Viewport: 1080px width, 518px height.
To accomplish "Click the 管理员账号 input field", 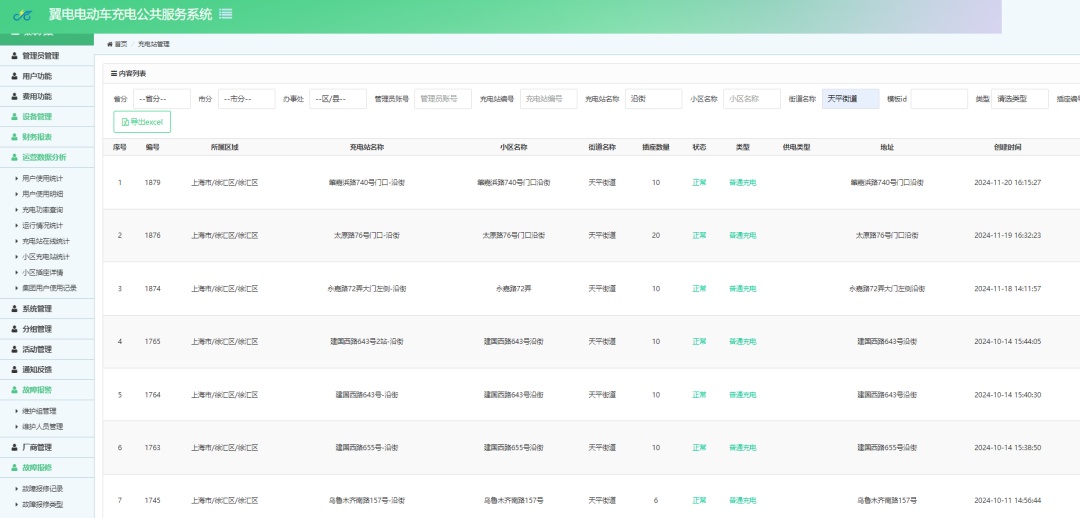I will pos(443,99).
